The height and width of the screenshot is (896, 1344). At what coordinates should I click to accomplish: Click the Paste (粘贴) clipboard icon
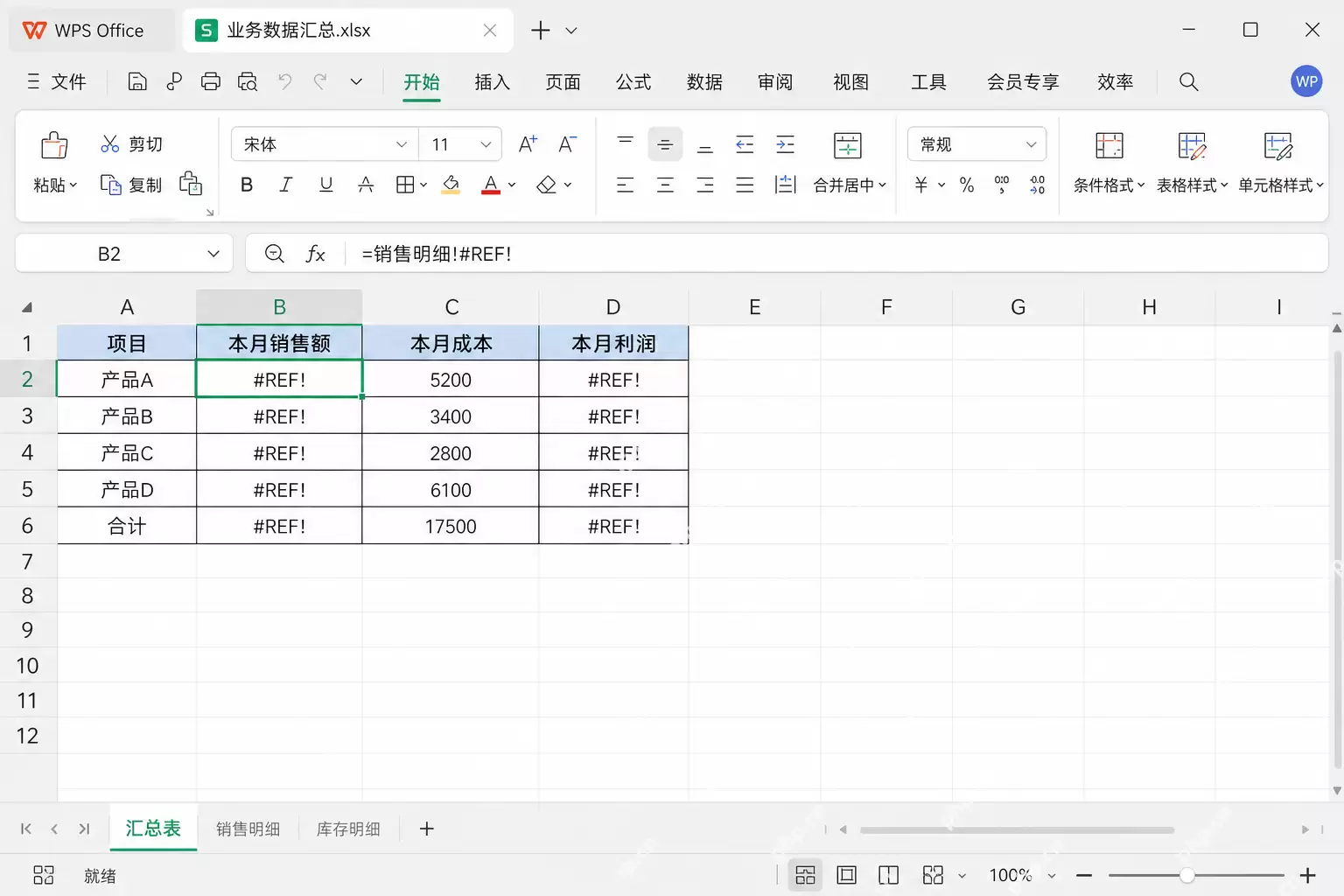(x=54, y=145)
